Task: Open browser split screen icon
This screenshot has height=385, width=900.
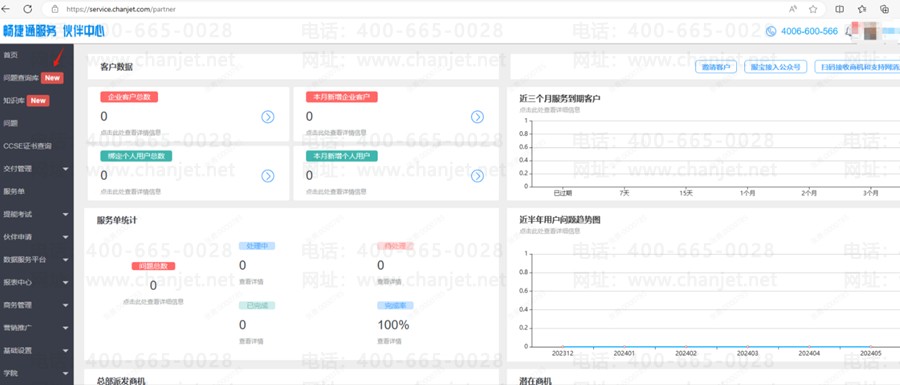Action: 839,9
